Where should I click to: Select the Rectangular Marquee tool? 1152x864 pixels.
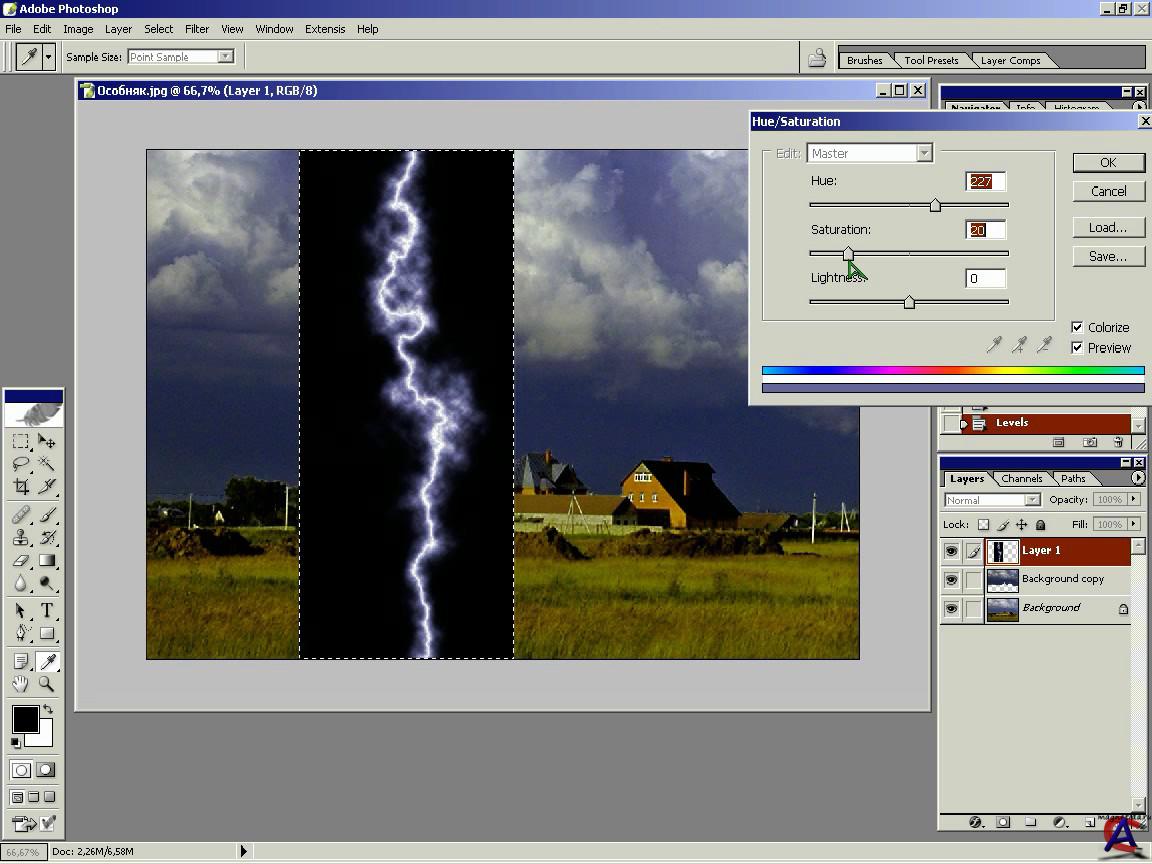coord(20,441)
